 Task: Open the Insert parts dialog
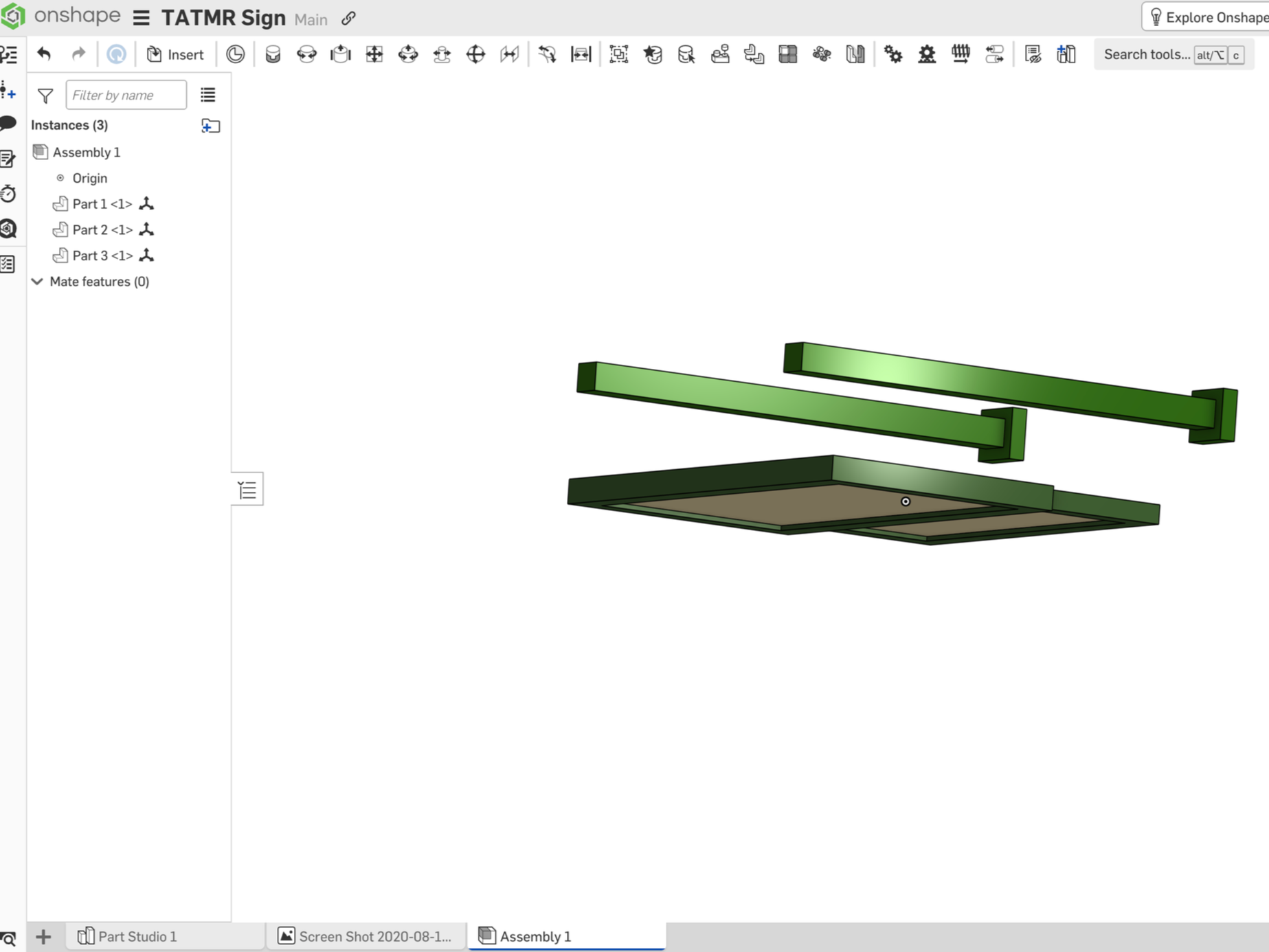[175, 54]
